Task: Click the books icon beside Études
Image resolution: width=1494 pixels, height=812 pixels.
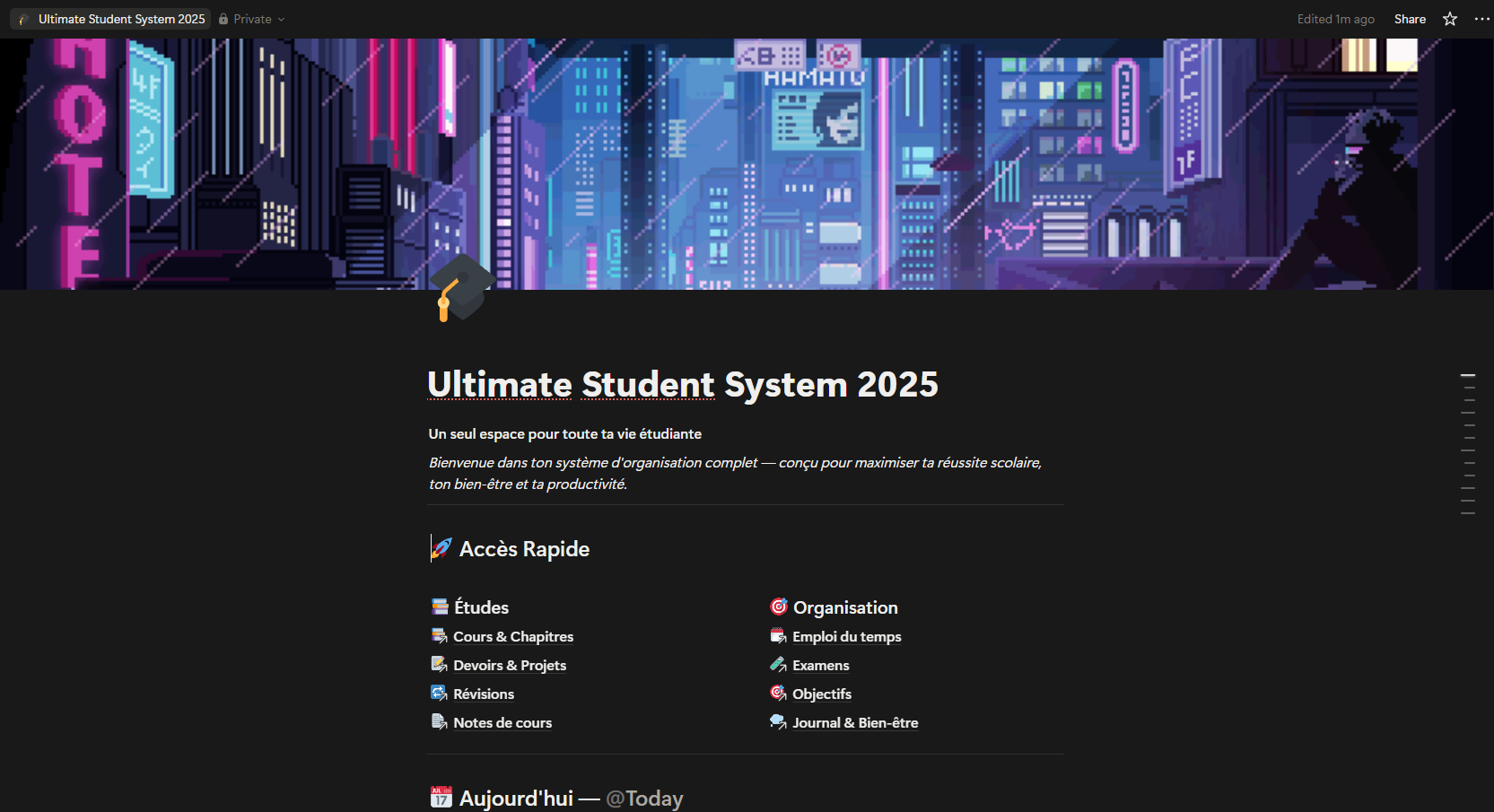Action: pyautogui.click(x=440, y=607)
